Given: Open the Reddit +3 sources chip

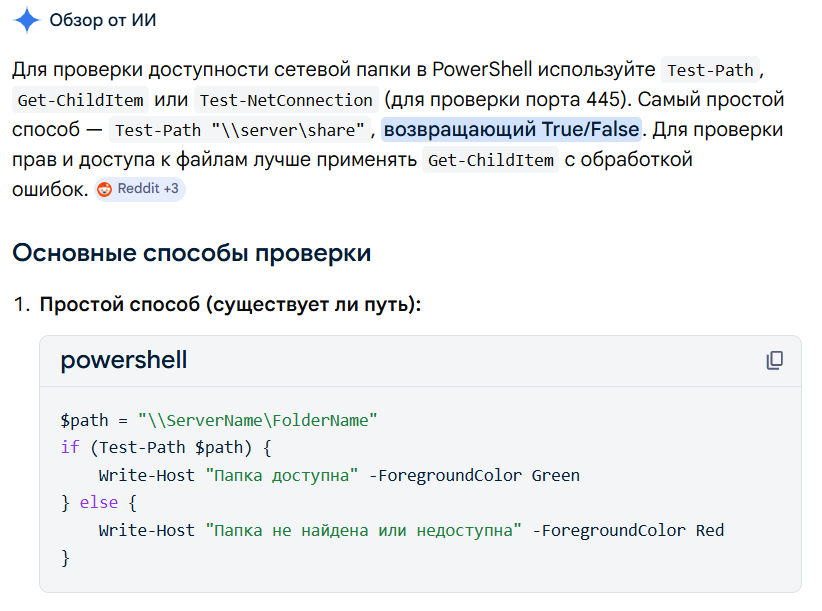Looking at the screenshot, I should [x=140, y=189].
